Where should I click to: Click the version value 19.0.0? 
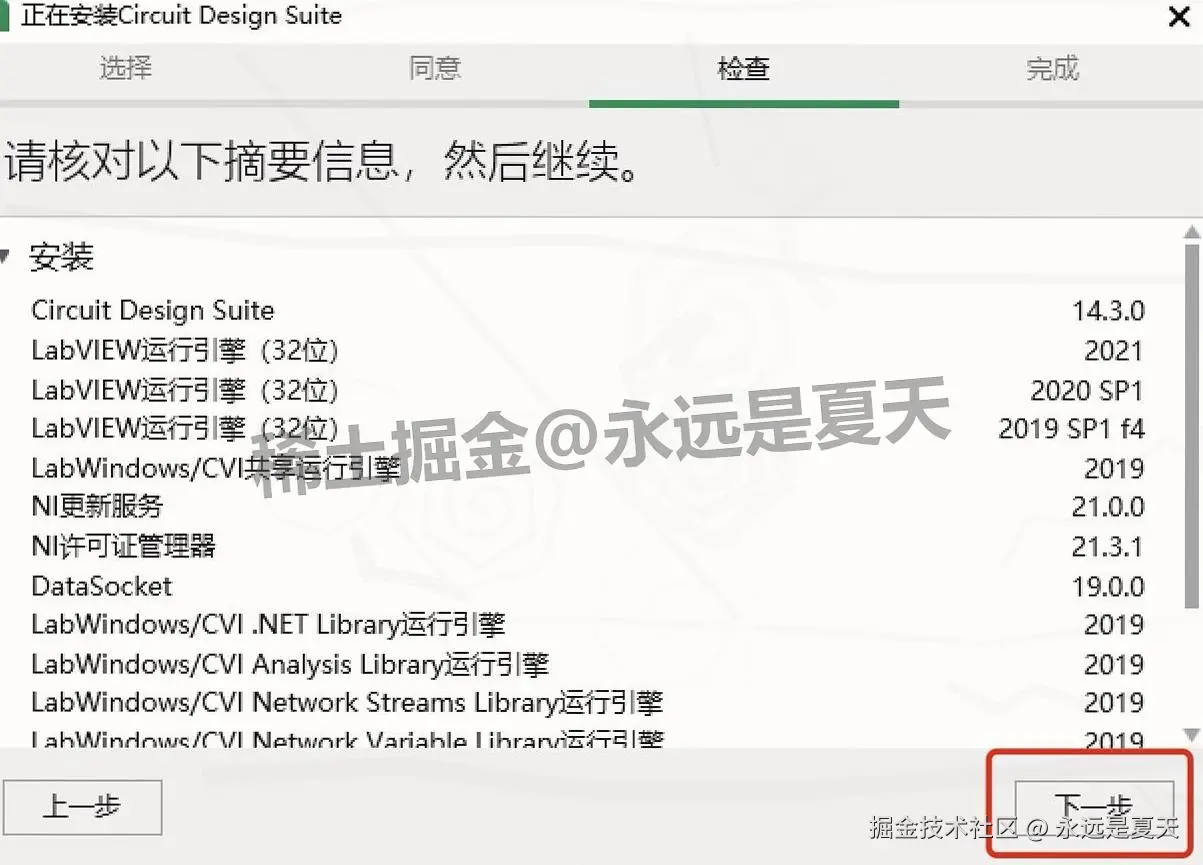[x=1108, y=587]
